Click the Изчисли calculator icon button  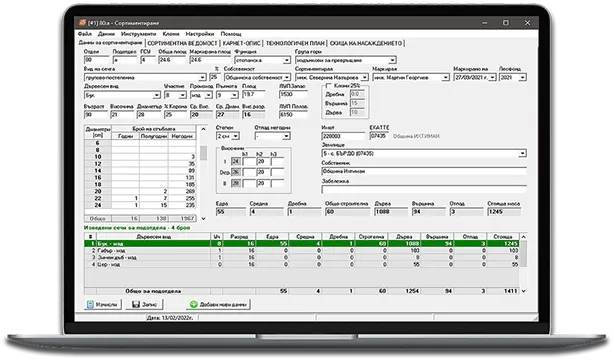(90, 304)
